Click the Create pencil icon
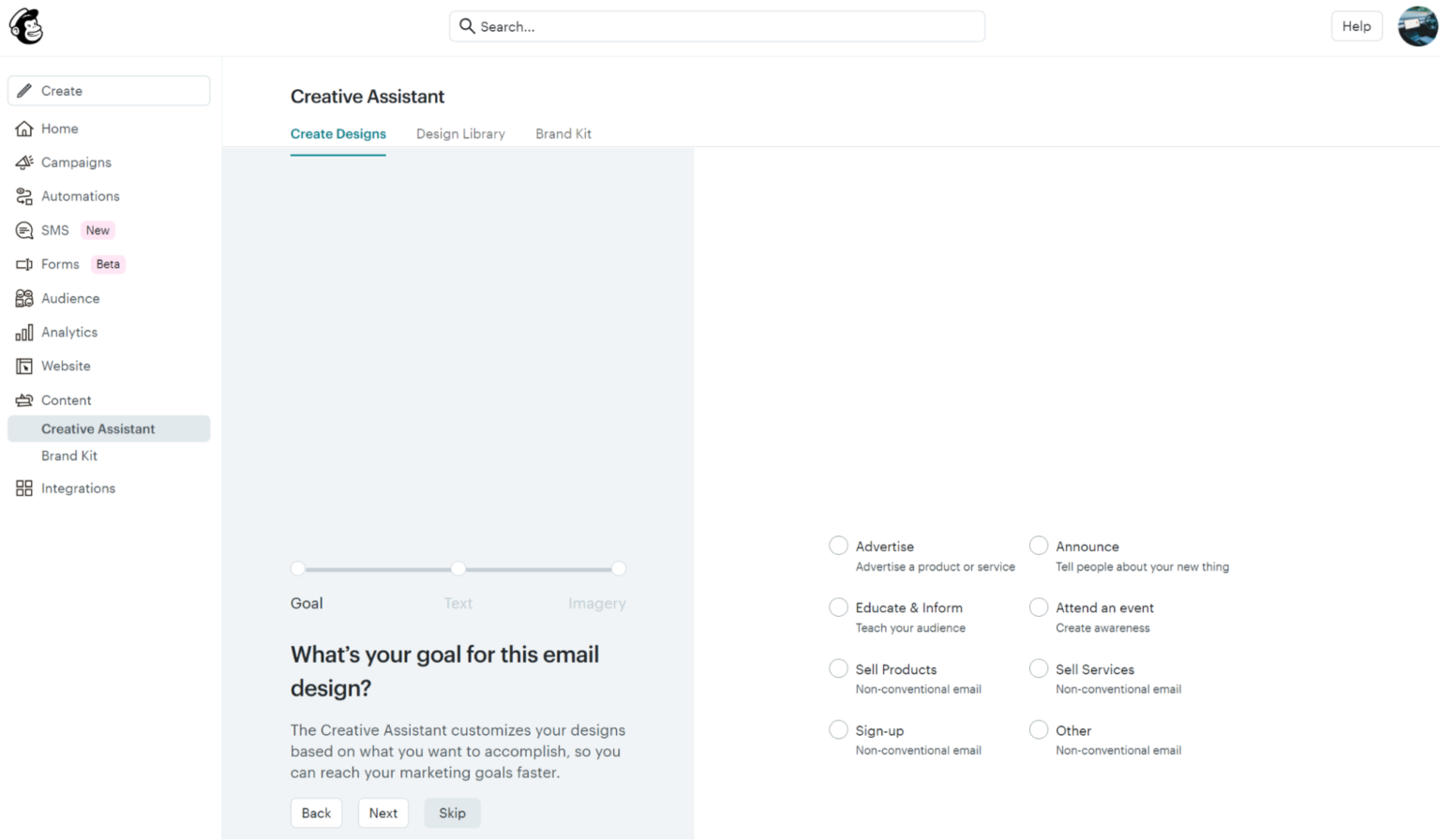Screen dimensions: 1440x840 pyautogui.click(x=23, y=90)
